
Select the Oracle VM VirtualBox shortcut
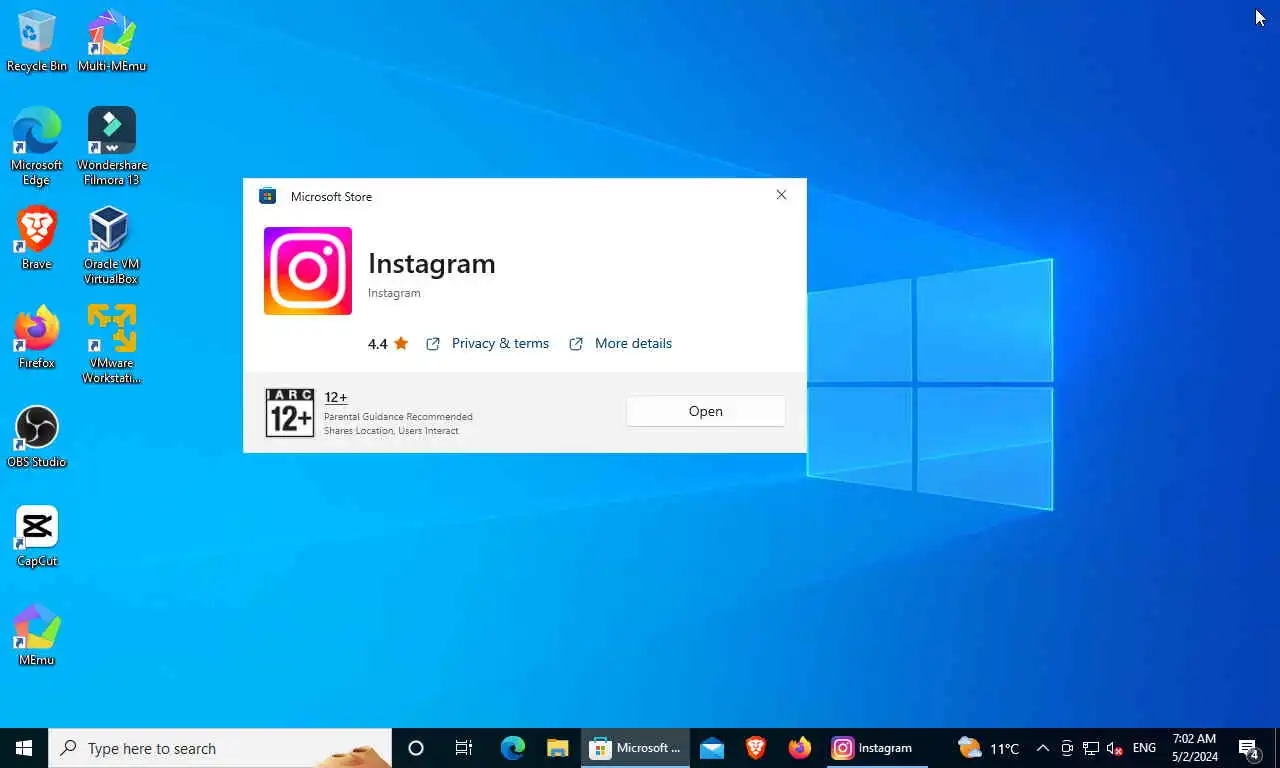(x=111, y=246)
